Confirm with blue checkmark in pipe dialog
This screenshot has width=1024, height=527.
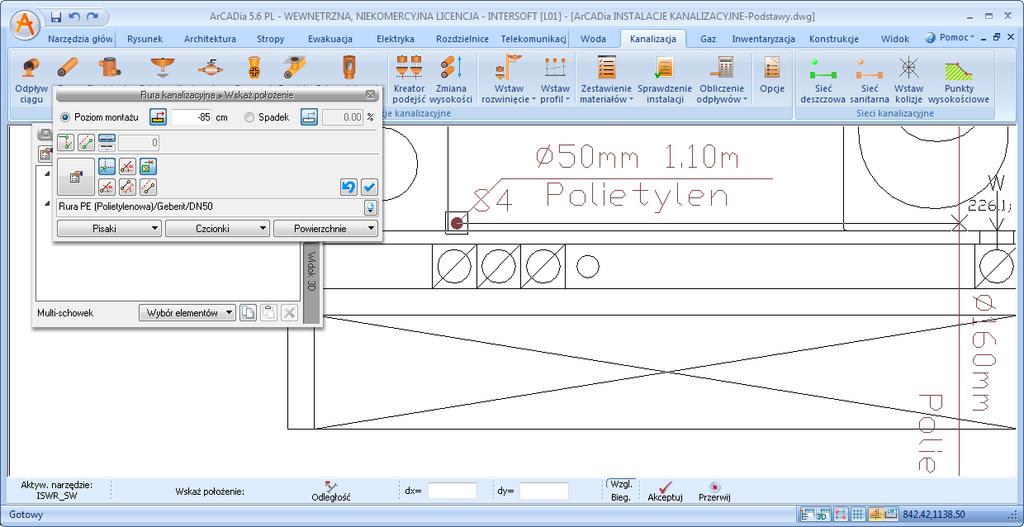[x=369, y=187]
